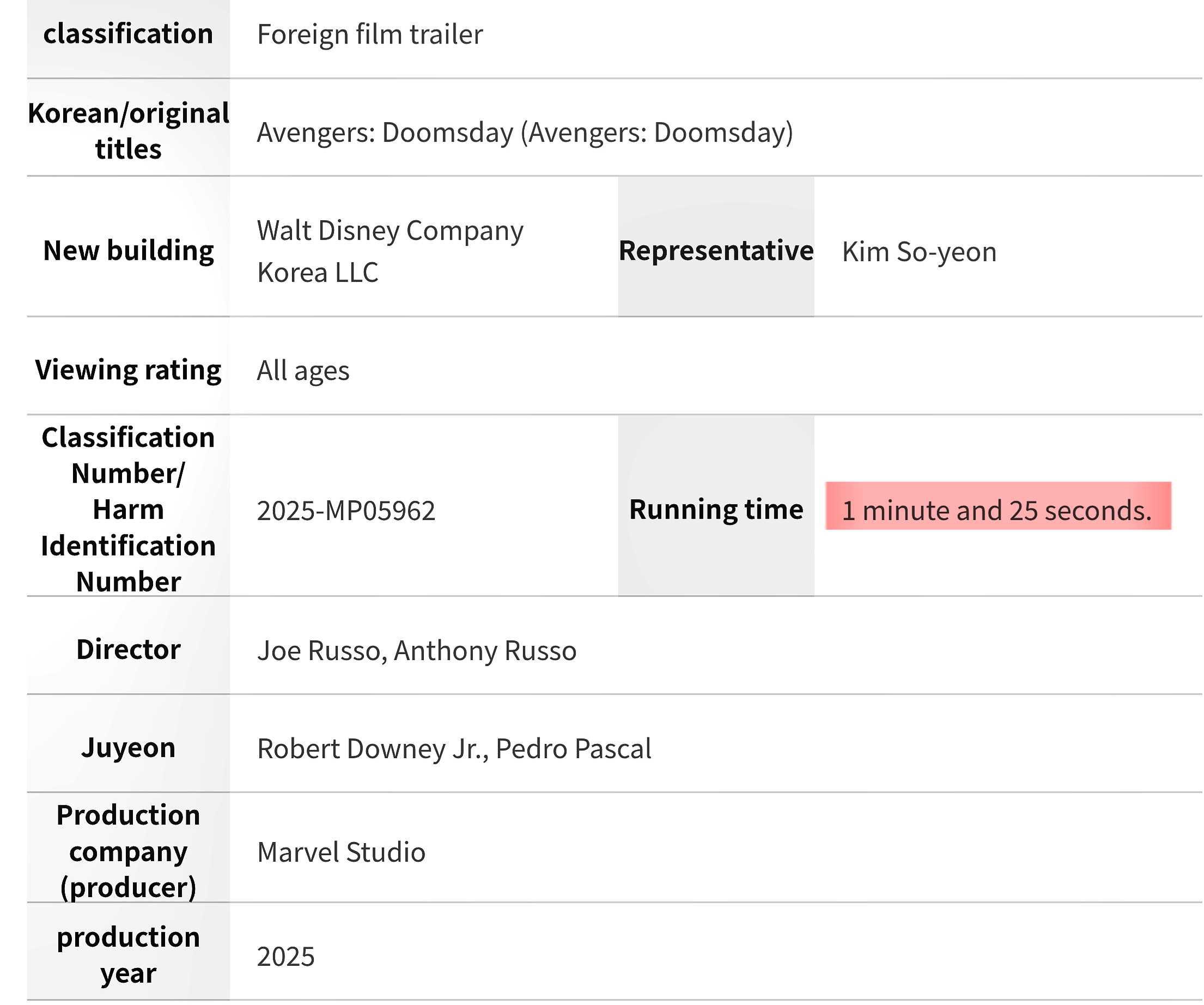Select 'Robert Downey Jr., Pedro Pascal' text
1204x1005 pixels.
454,749
